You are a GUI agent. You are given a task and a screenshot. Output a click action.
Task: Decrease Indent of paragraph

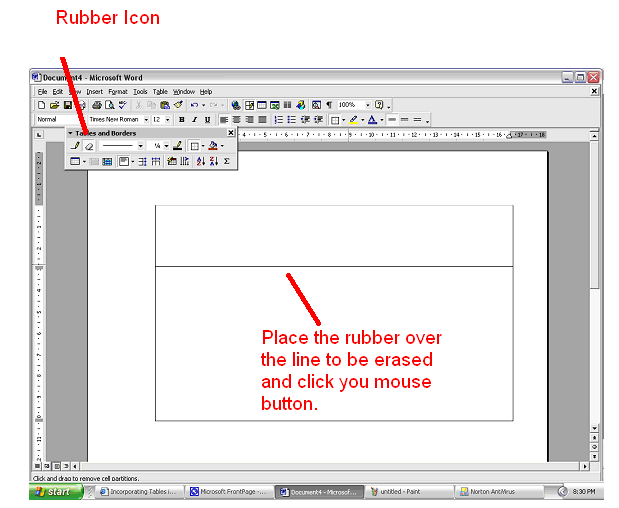pyautogui.click(x=305, y=120)
